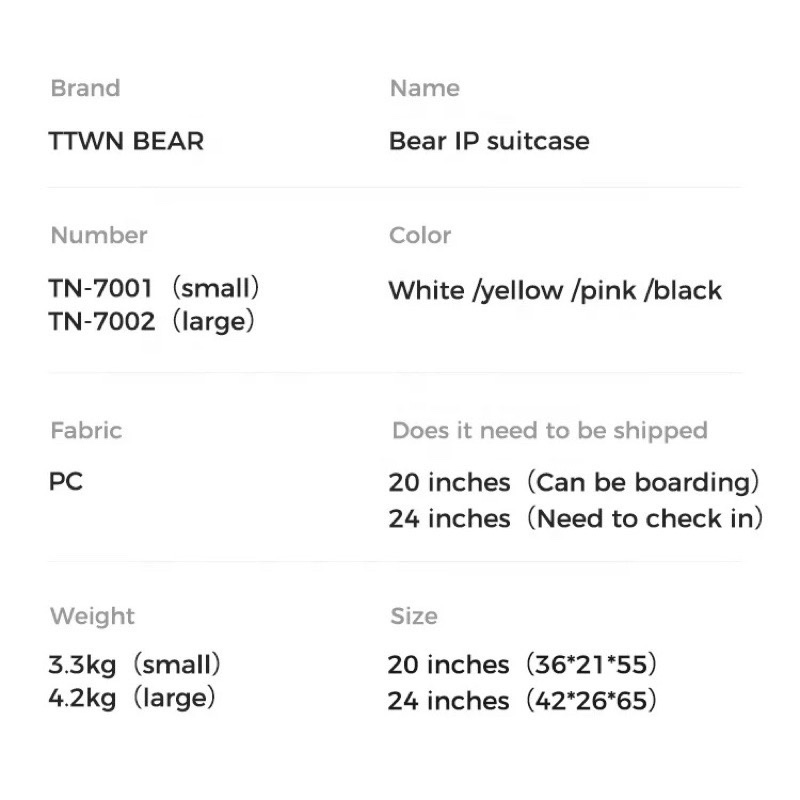Screen dimensions: 800x800
Task: Click the Does it need to be shipped heading
Action: click(x=550, y=431)
